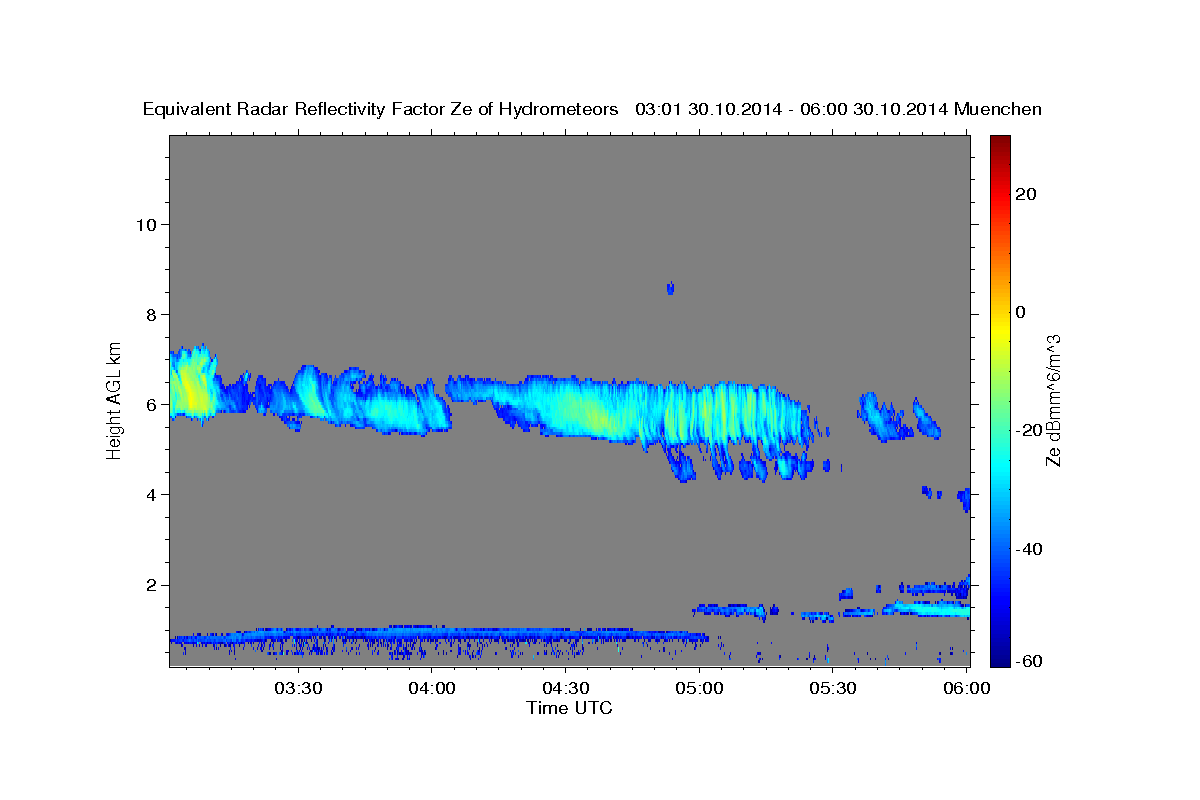Click height axis label '10'
Screen dimensions: 1200x800
[145, 224]
